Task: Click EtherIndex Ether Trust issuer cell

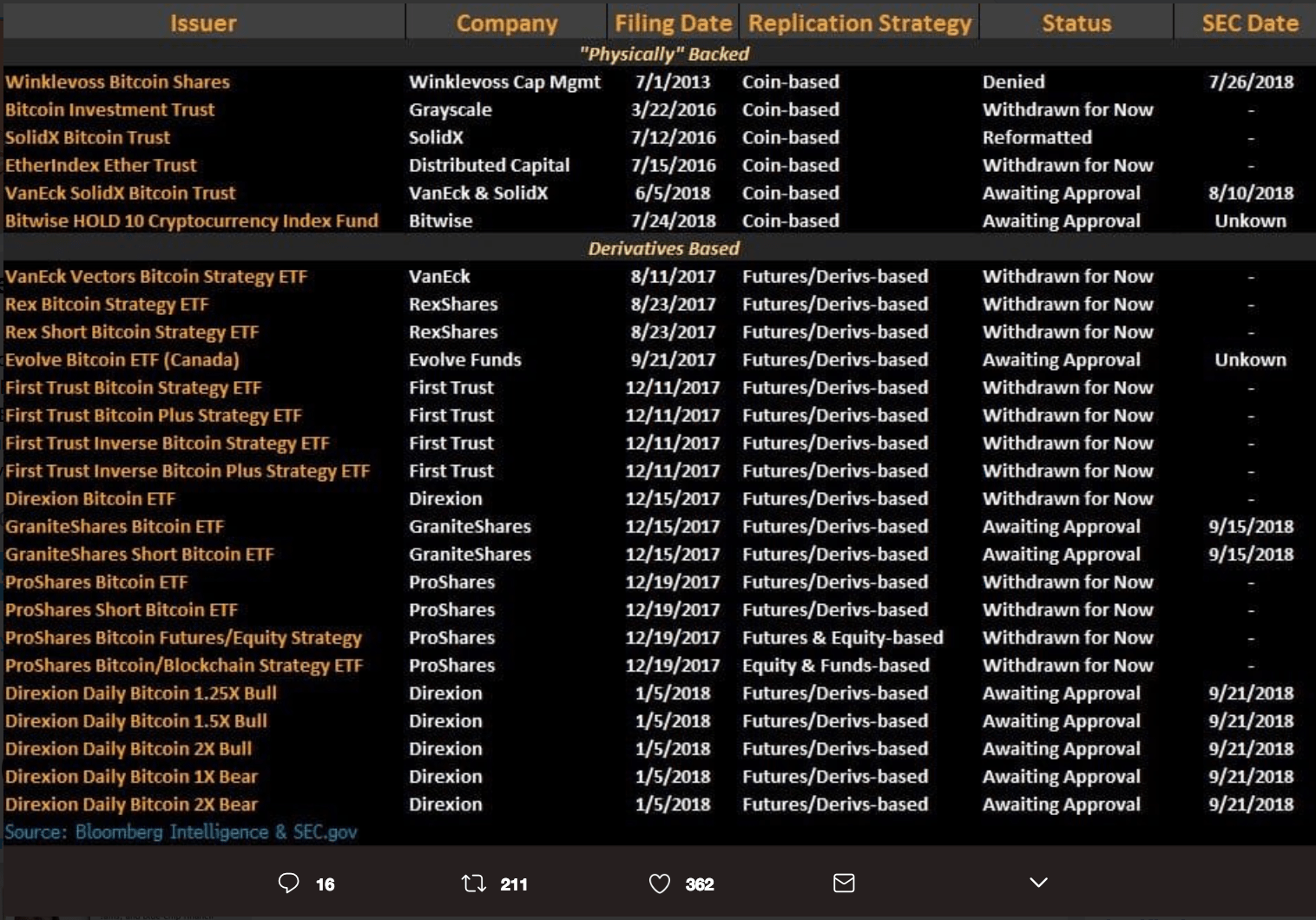Action: coord(101,165)
